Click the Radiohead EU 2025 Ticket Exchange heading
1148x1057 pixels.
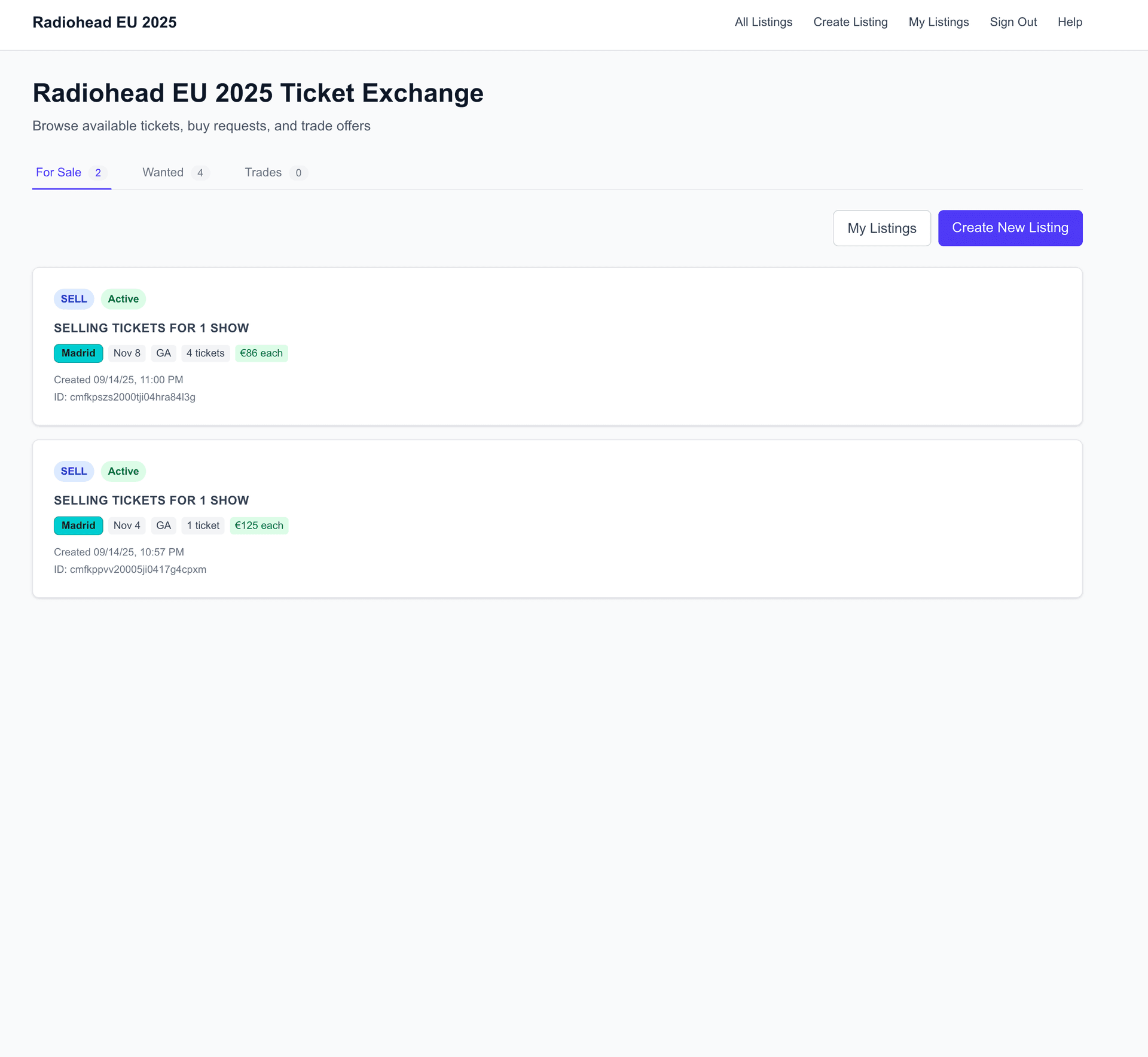coord(258,93)
